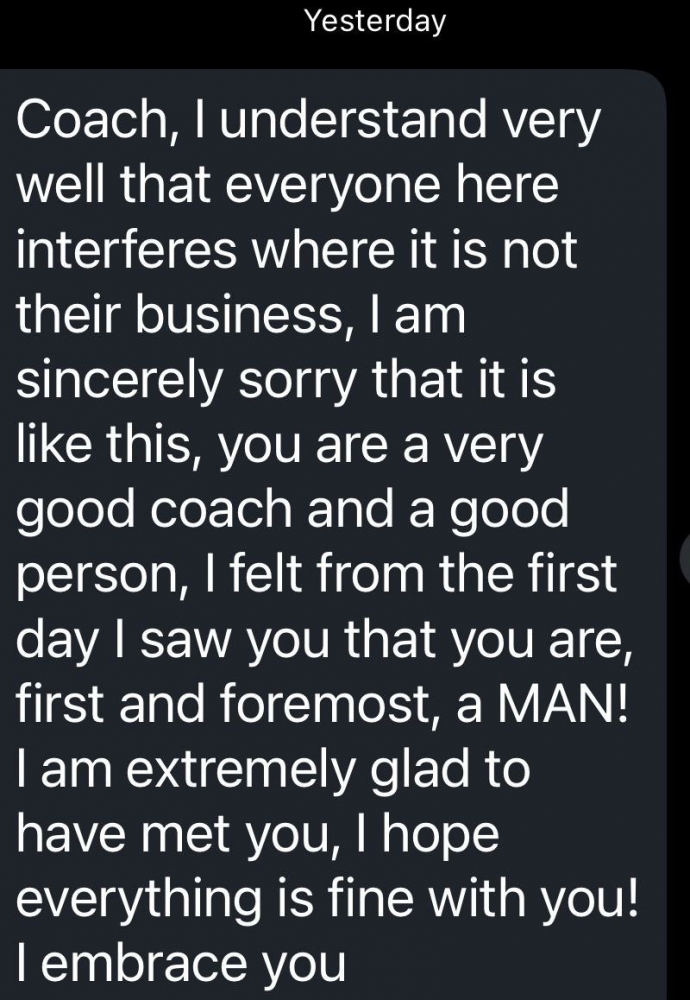Tap the closing words I embrace you
This screenshot has height=1000, width=690.
(x=180, y=963)
